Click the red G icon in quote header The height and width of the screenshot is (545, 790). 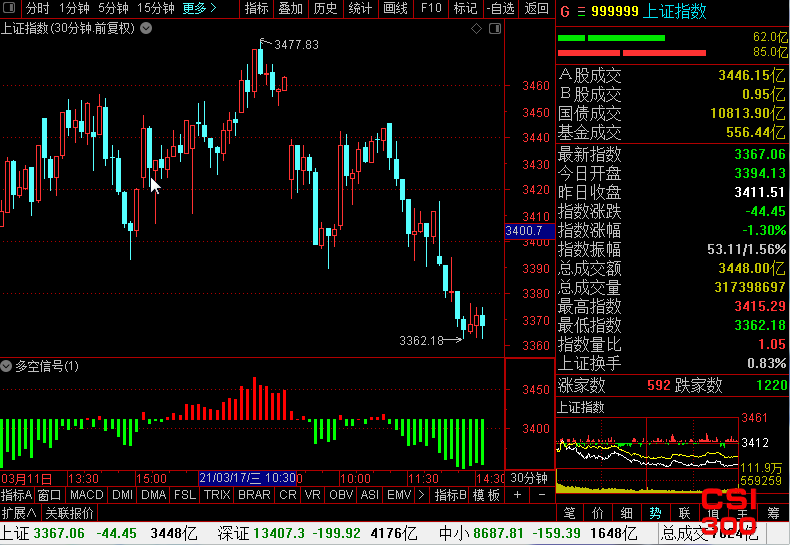pyautogui.click(x=565, y=11)
